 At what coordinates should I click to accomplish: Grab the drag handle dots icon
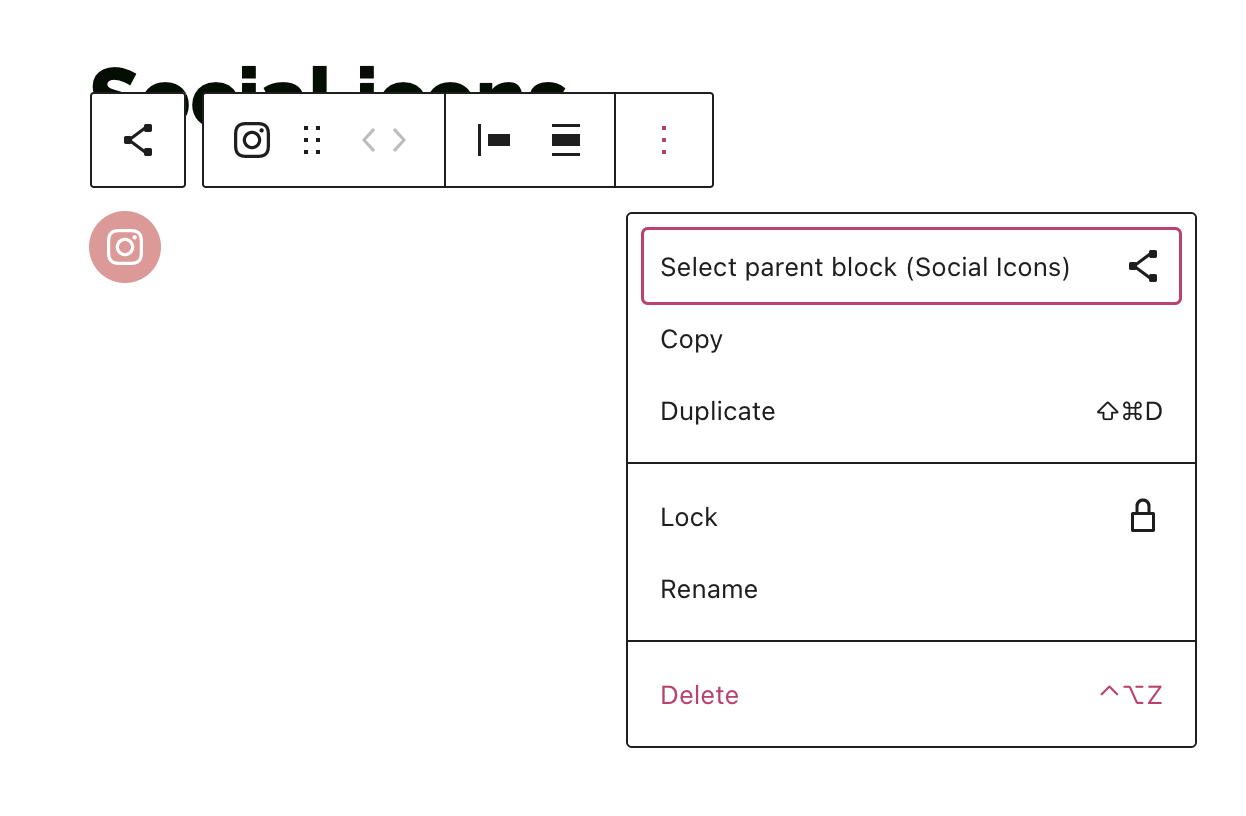click(311, 140)
